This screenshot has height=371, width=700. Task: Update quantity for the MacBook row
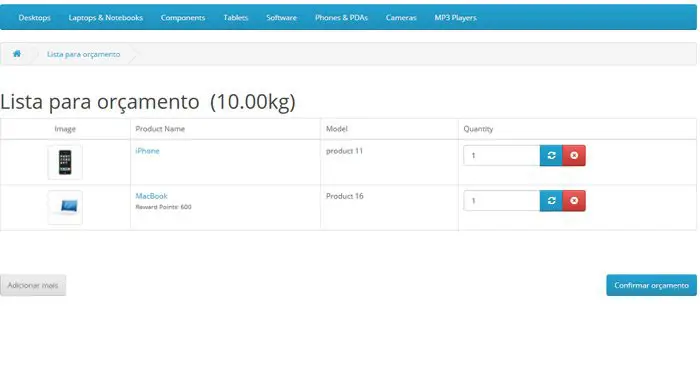(x=551, y=201)
